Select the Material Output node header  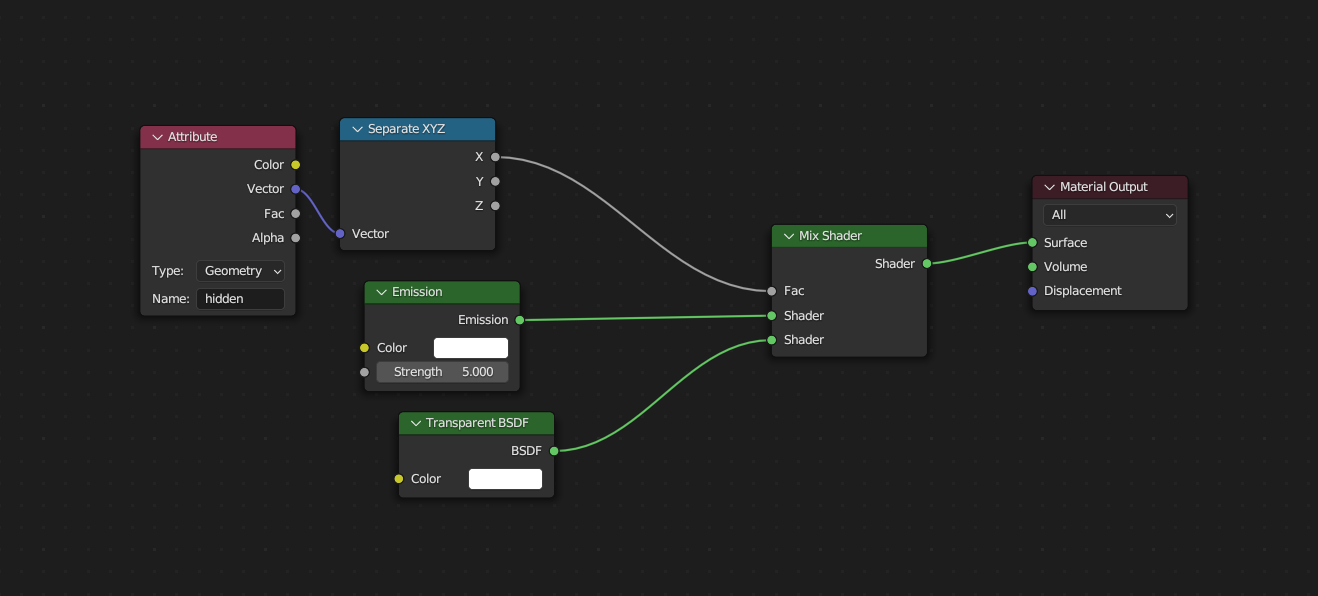click(x=1115, y=187)
